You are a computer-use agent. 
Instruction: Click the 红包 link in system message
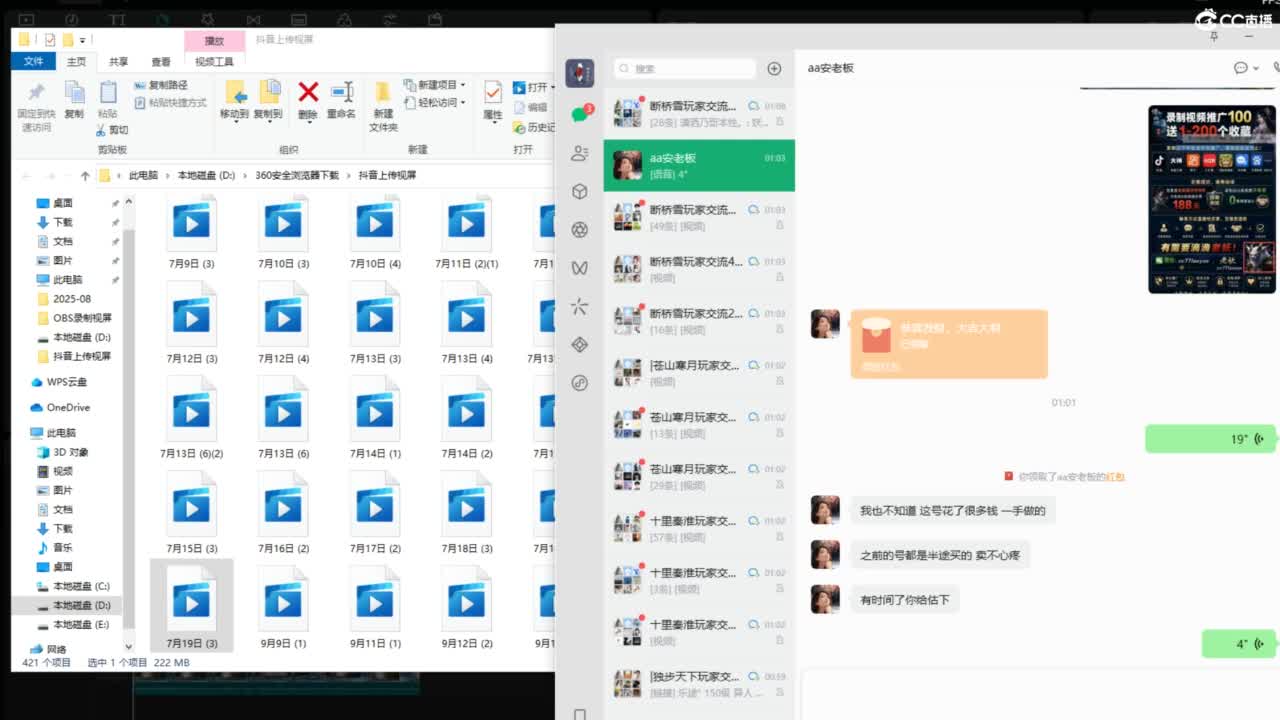tap(1115, 477)
